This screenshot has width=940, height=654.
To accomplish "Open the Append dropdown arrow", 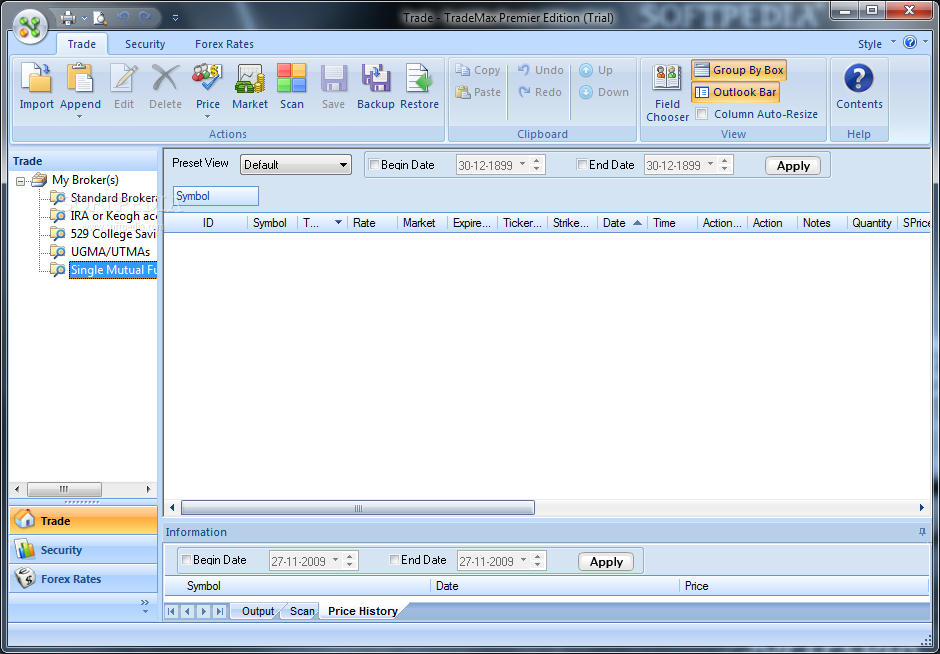I will tap(79, 117).
